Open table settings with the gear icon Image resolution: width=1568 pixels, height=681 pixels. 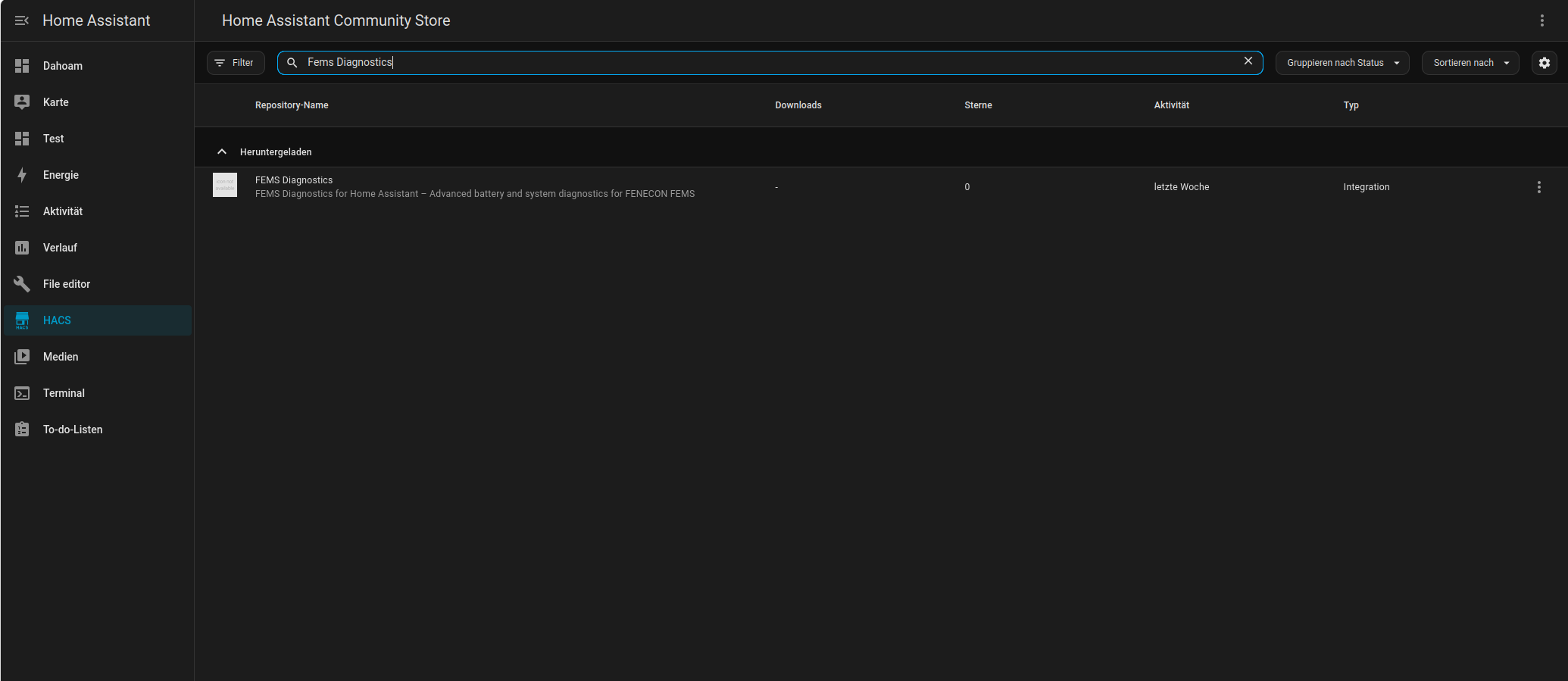click(1545, 63)
